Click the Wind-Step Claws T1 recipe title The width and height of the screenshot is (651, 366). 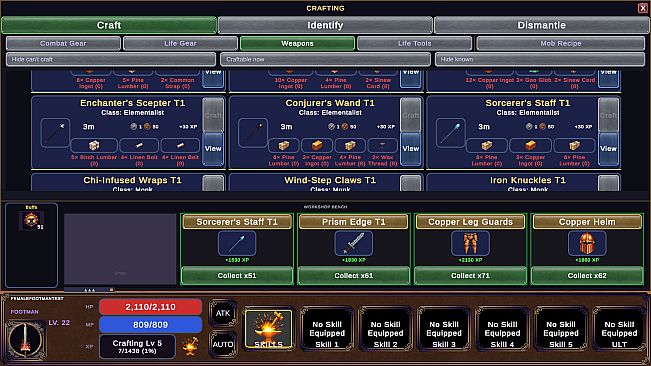330,180
